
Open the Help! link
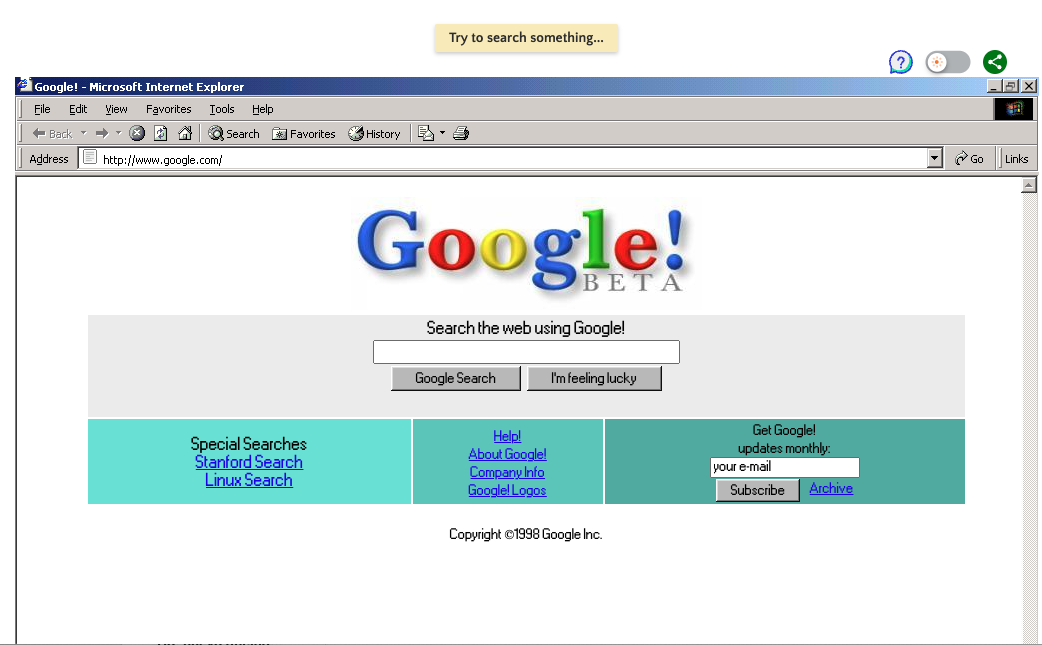click(507, 436)
